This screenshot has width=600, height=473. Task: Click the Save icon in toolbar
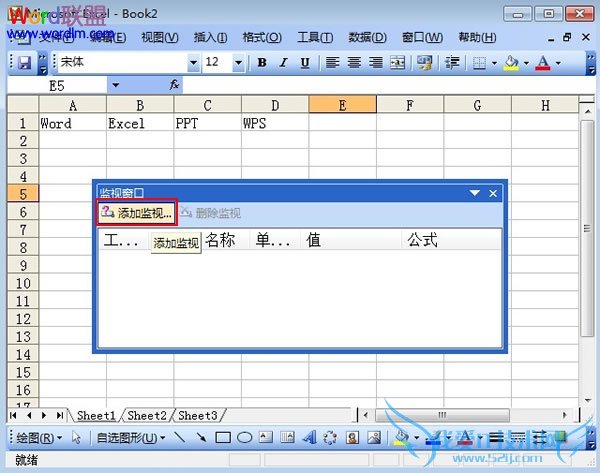click(x=25, y=62)
